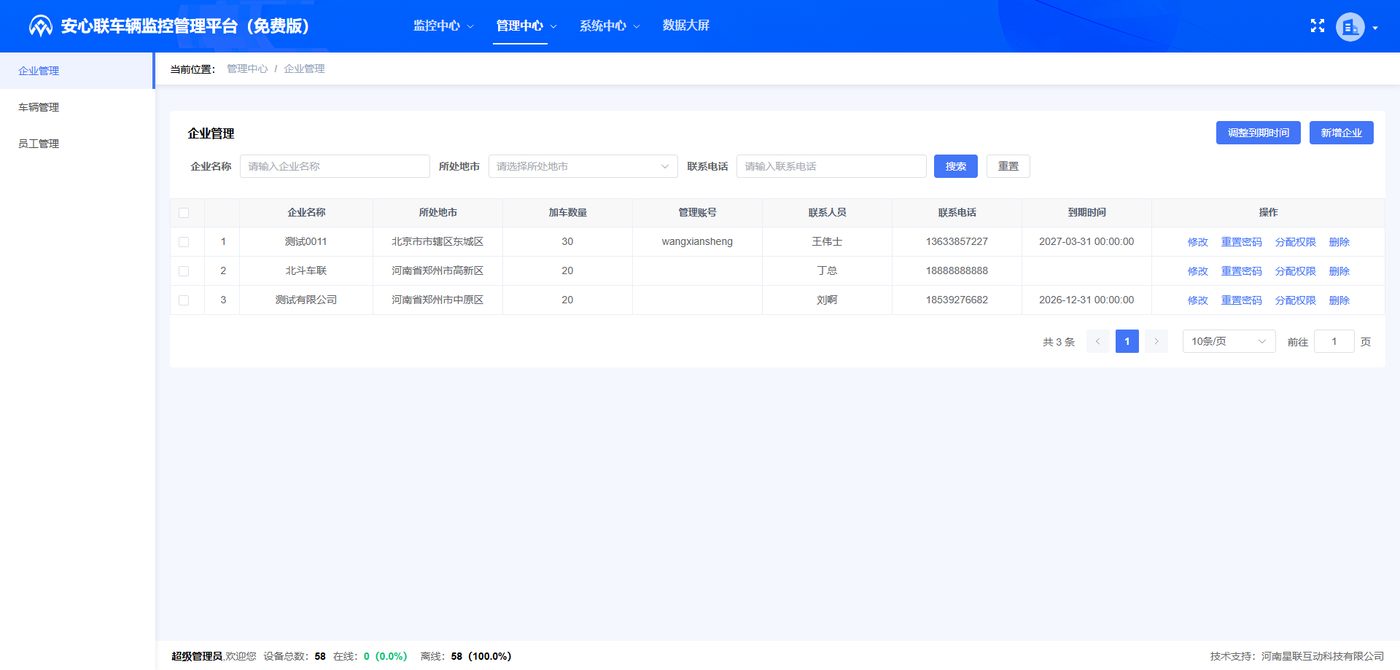Click 在线 0 (0.0%) status text
This screenshot has width=1400, height=670.
pyautogui.click(x=370, y=657)
